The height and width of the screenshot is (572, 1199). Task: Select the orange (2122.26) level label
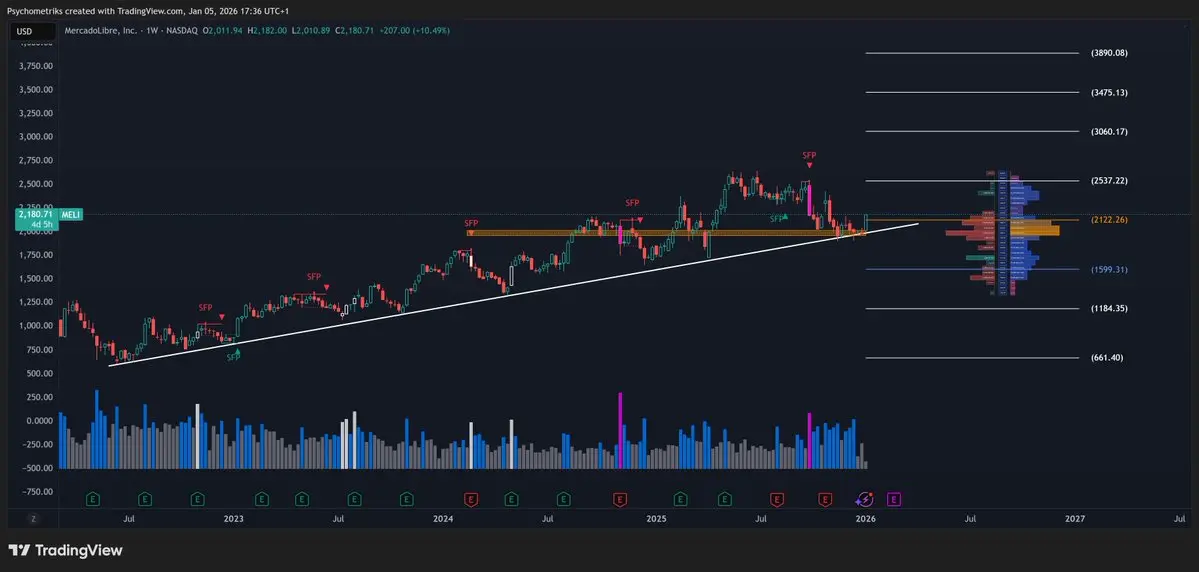(1110, 219)
